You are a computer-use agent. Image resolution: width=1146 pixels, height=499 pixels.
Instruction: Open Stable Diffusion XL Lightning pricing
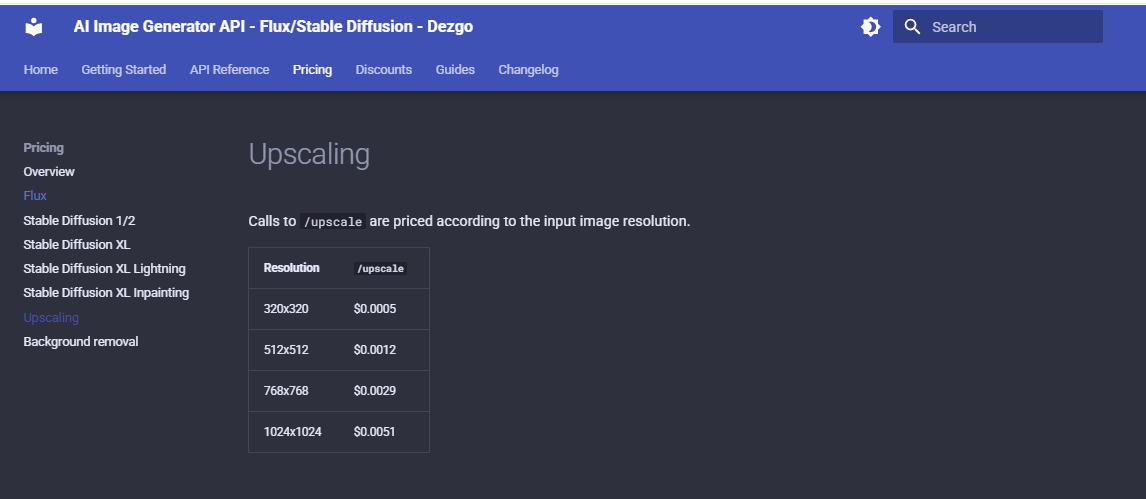(x=105, y=268)
